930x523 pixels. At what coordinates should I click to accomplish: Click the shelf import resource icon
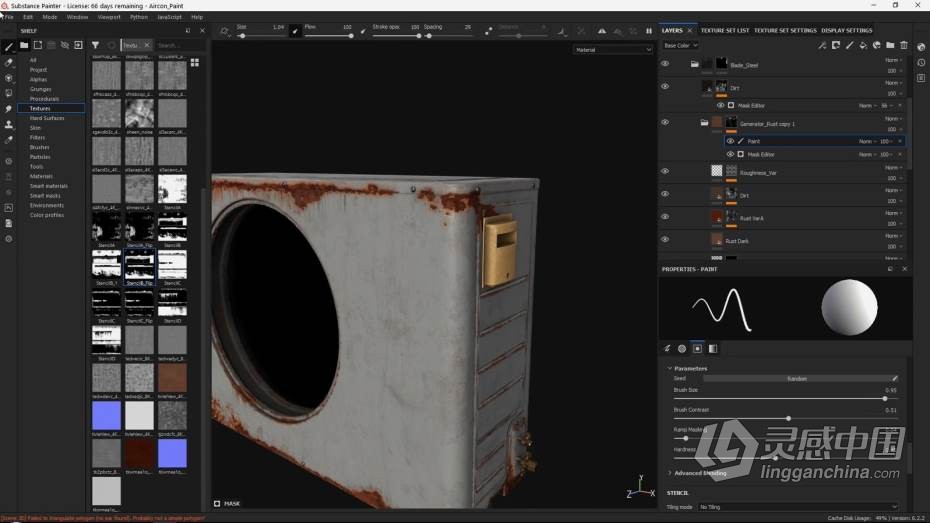(78, 45)
